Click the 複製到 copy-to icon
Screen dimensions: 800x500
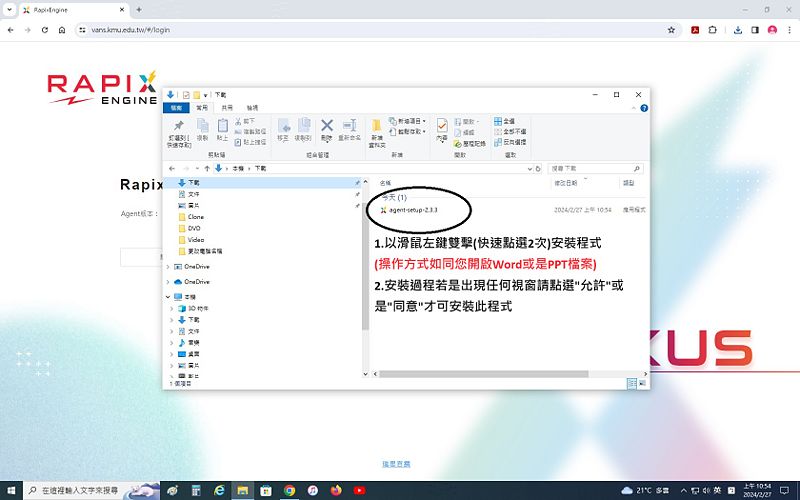point(304,126)
